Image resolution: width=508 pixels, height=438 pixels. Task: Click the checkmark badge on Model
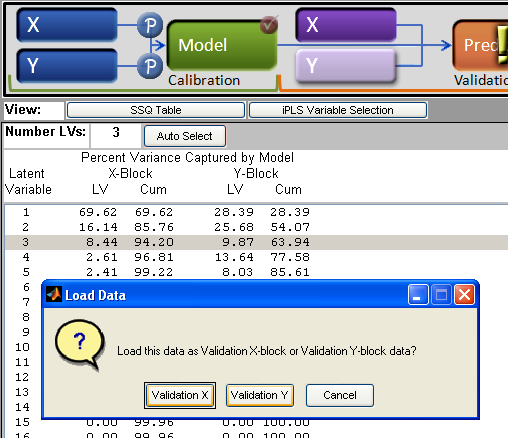(269, 24)
